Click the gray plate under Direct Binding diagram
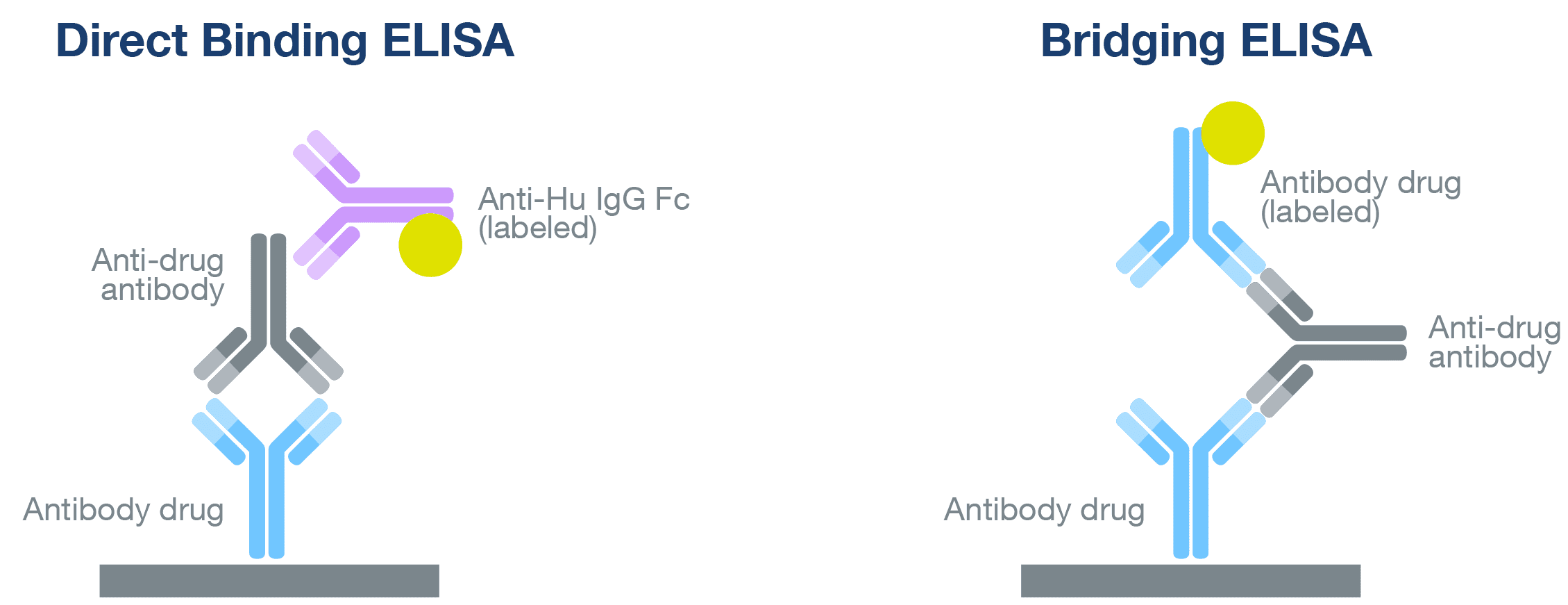This screenshot has height=605, width=1568. (x=269, y=581)
